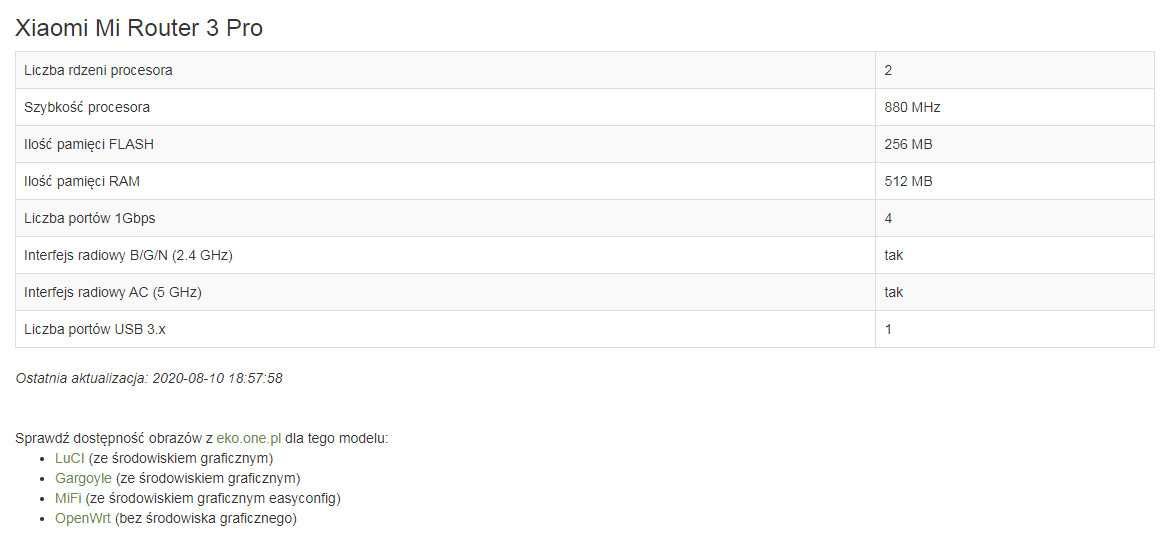Click the Xiaomi Mi Router 3 Pro heading
1167x543 pixels.
(x=139, y=28)
